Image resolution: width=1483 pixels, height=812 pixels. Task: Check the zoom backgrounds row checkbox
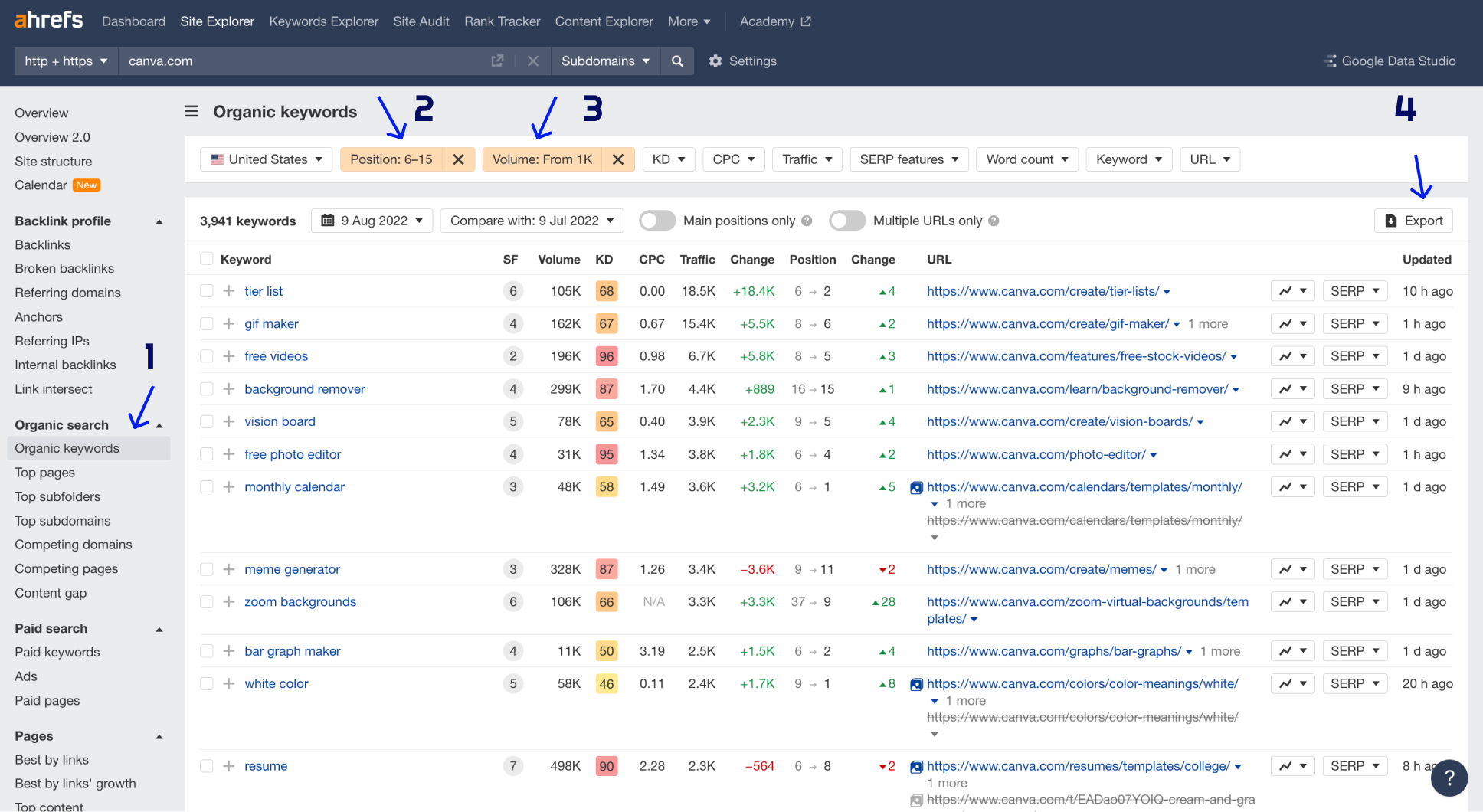pos(207,602)
